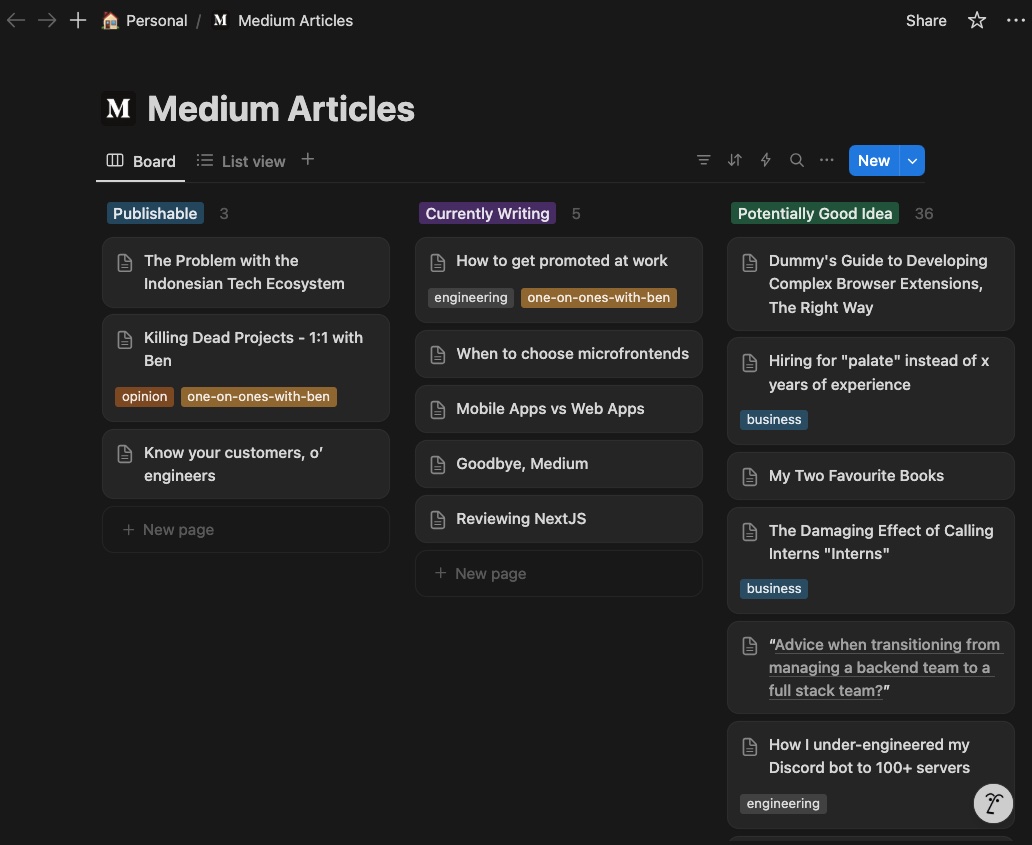Switch to the List view tab
Image resolution: width=1032 pixels, height=845 pixels.
[x=241, y=161]
